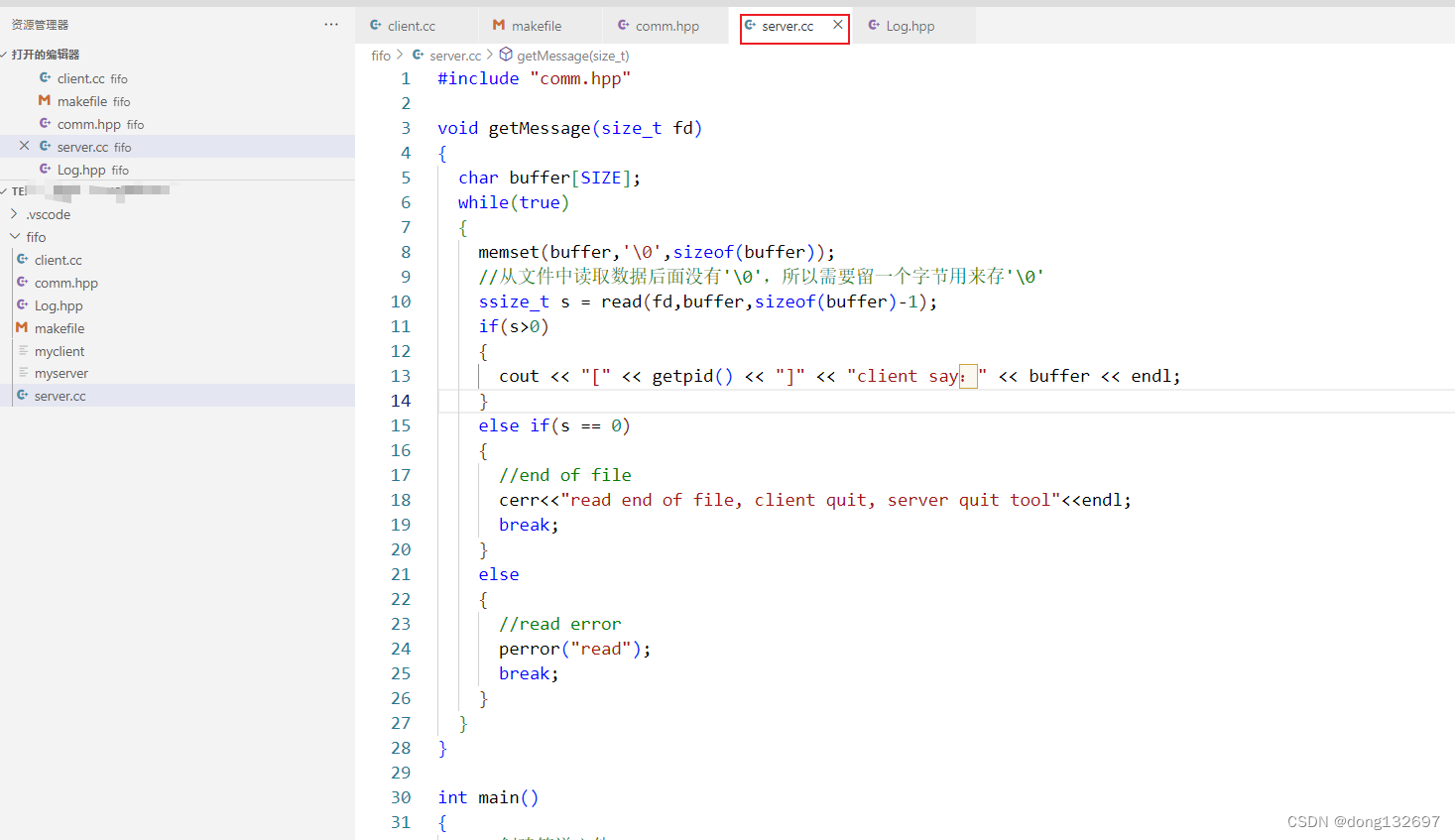Open comm.hpp in the fifo folder tree

178,283
